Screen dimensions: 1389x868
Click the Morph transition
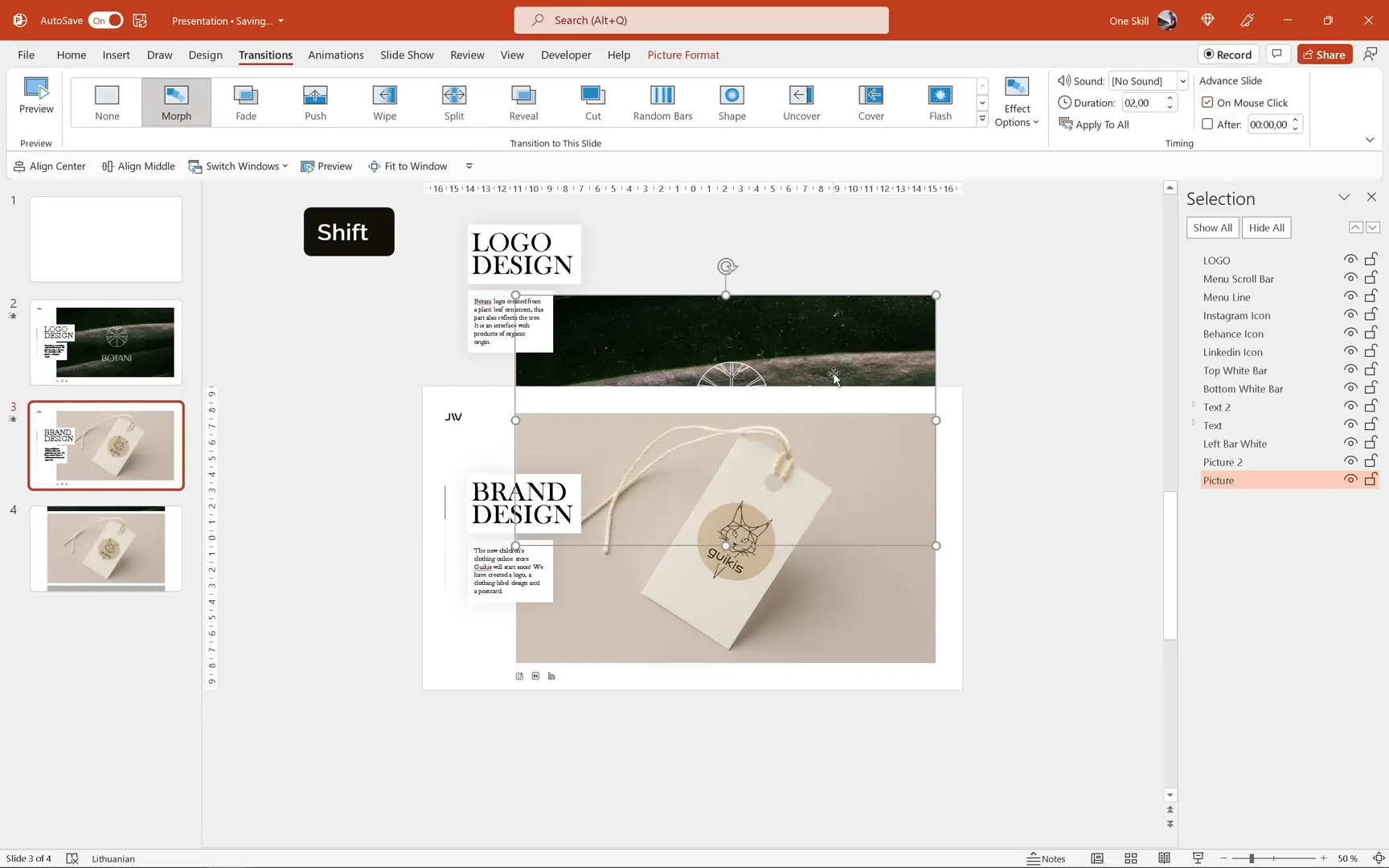(x=176, y=102)
